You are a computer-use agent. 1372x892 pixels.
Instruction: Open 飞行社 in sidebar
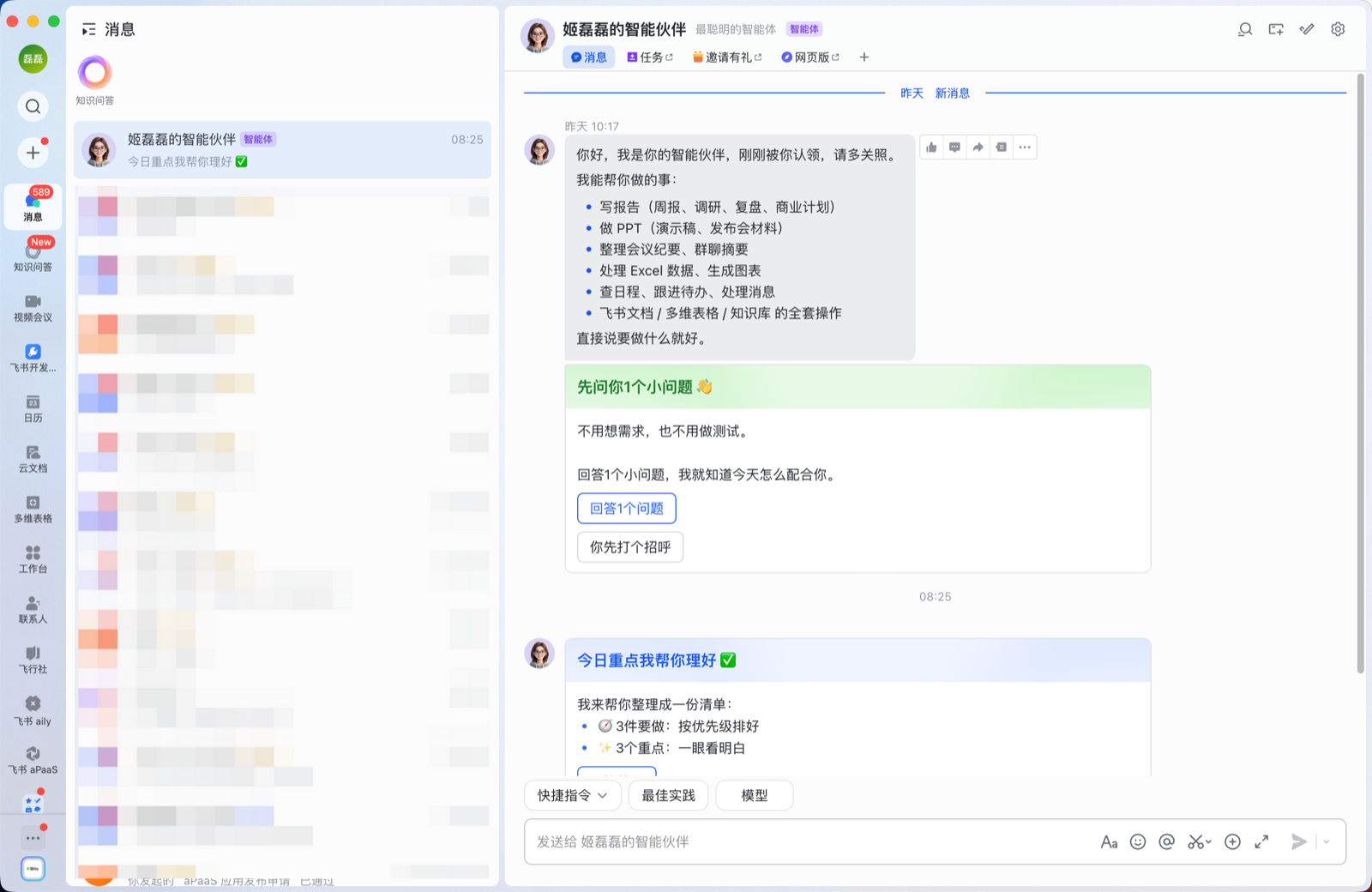(x=33, y=660)
